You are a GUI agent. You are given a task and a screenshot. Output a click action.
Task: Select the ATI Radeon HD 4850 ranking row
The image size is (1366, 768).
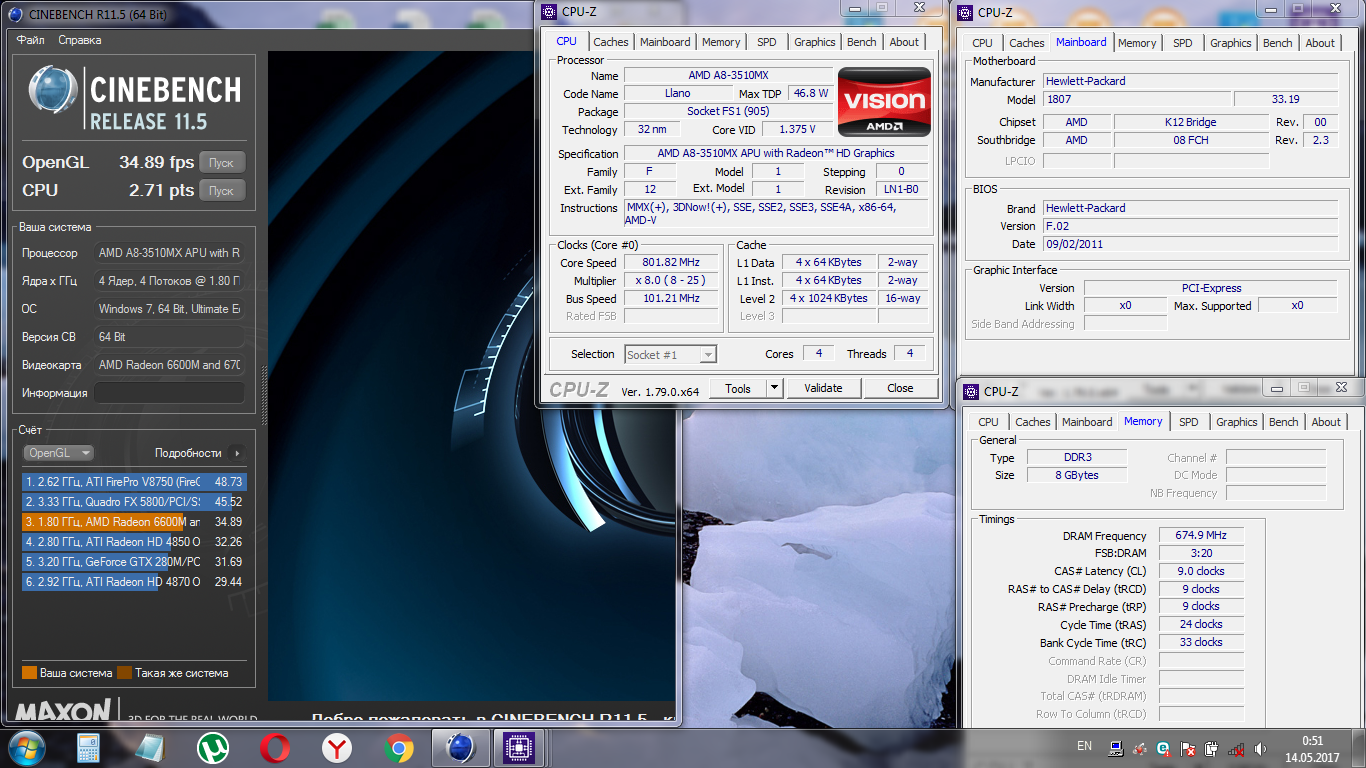tap(133, 541)
